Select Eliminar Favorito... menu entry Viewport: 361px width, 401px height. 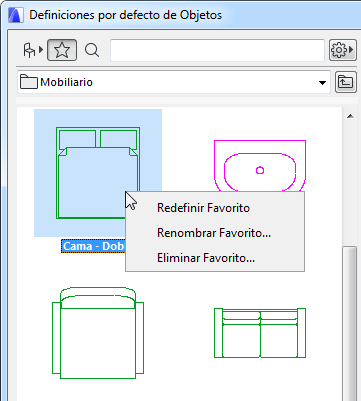tap(206, 258)
